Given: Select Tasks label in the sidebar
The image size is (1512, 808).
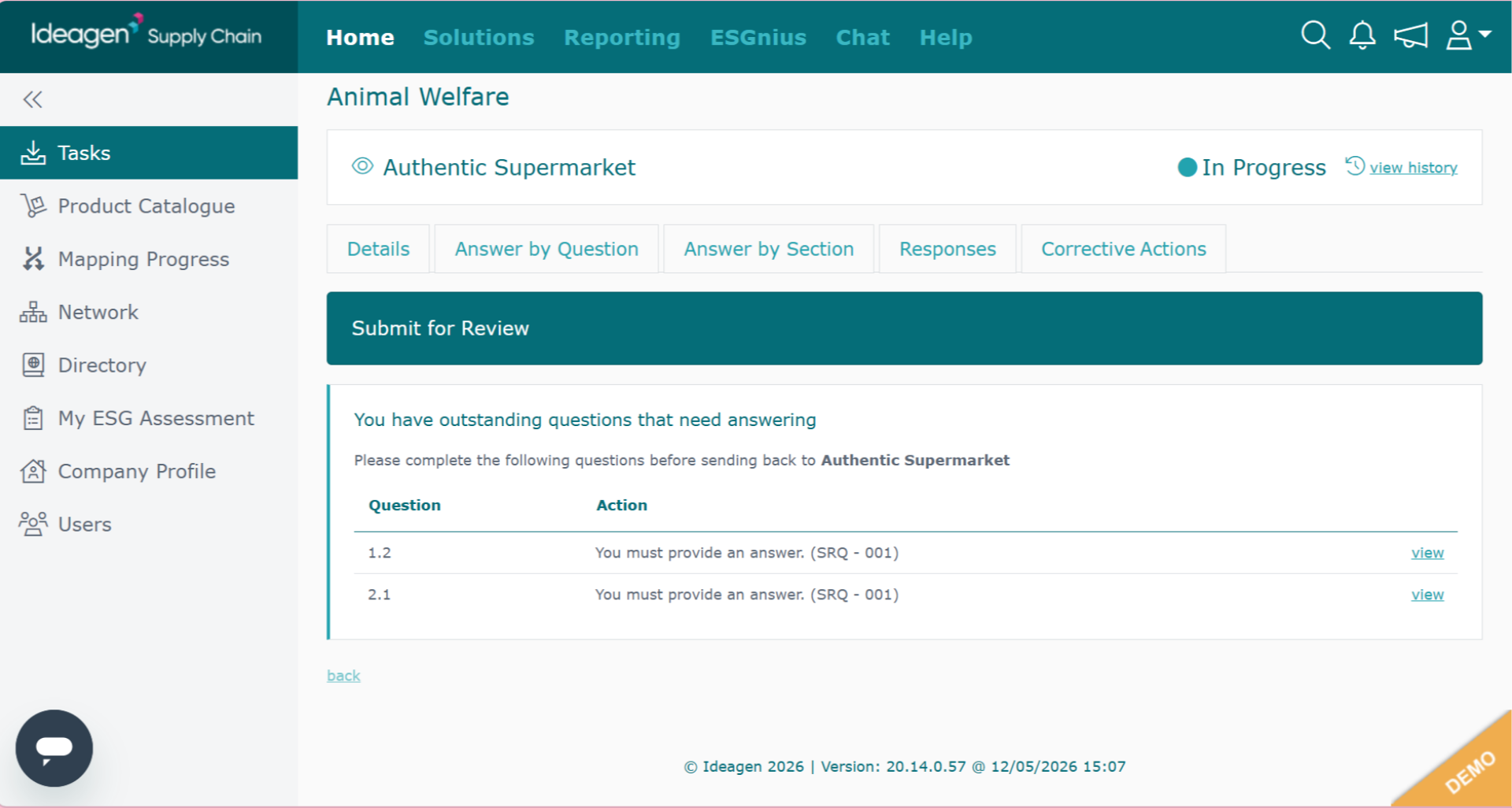Looking at the screenshot, I should pos(84,153).
